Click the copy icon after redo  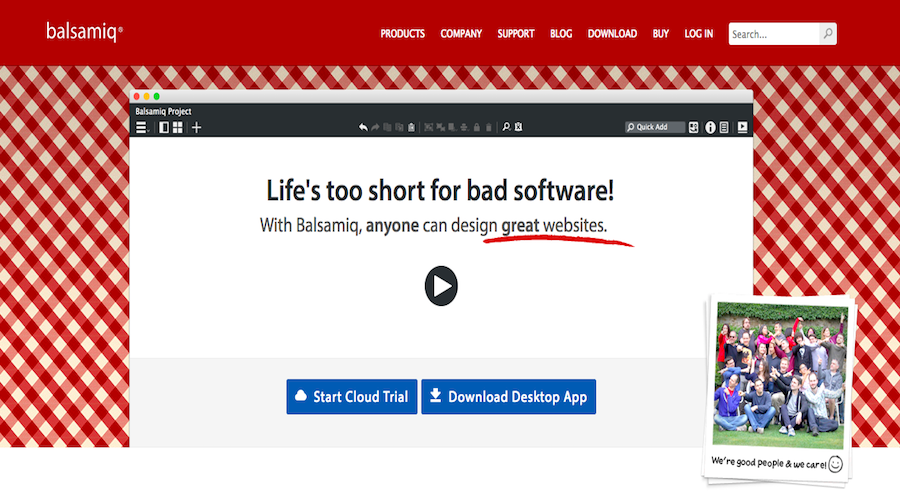[x=387, y=127]
